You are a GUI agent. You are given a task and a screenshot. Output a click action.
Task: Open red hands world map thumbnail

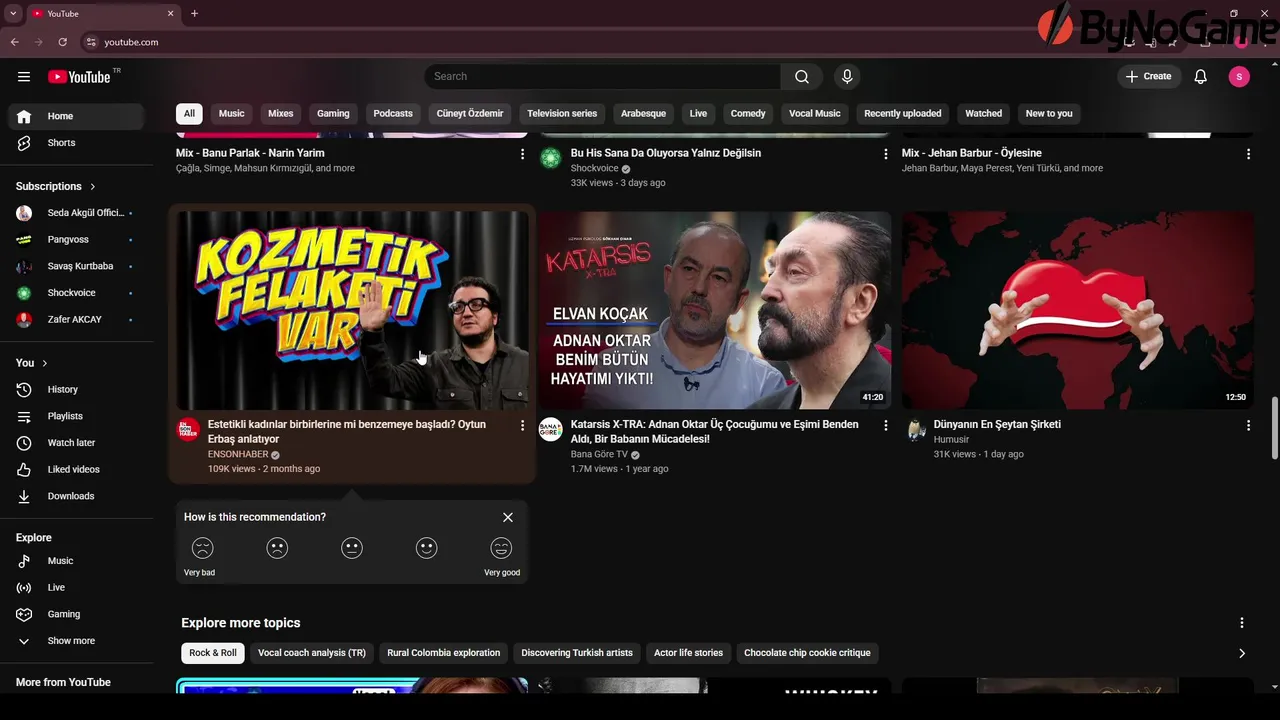pos(1078,310)
